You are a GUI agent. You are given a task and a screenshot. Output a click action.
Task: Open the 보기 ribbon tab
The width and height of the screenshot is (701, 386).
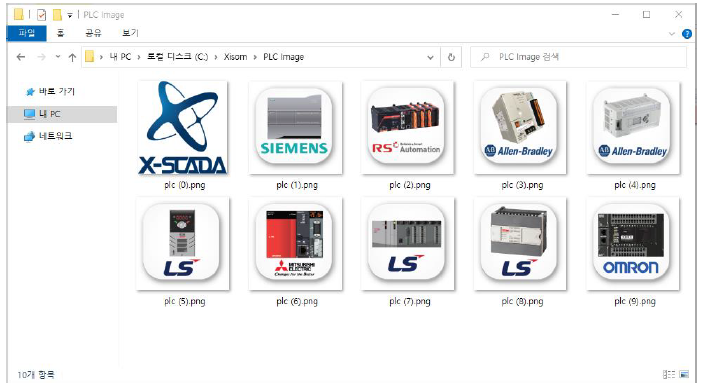(130, 33)
